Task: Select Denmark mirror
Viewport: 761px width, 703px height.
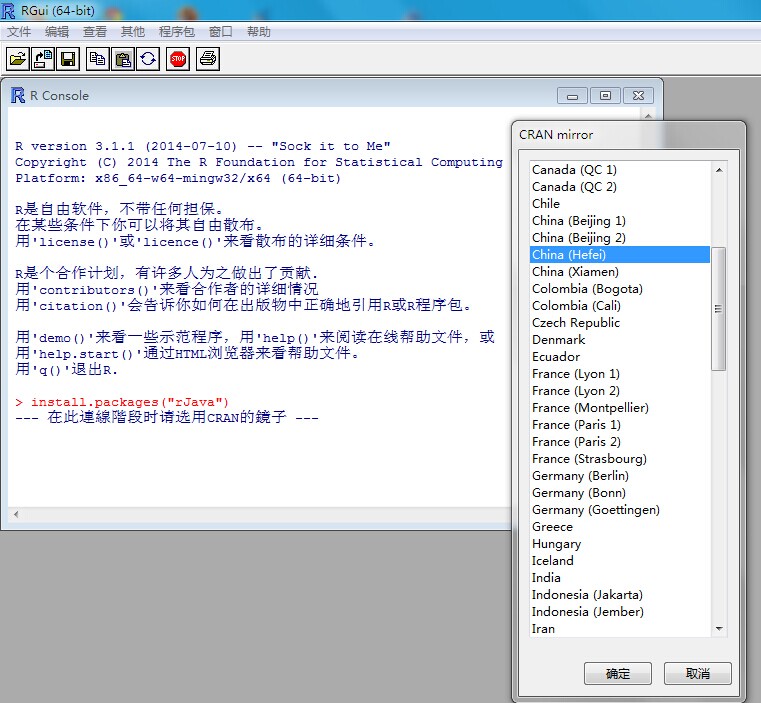Action: (x=620, y=340)
